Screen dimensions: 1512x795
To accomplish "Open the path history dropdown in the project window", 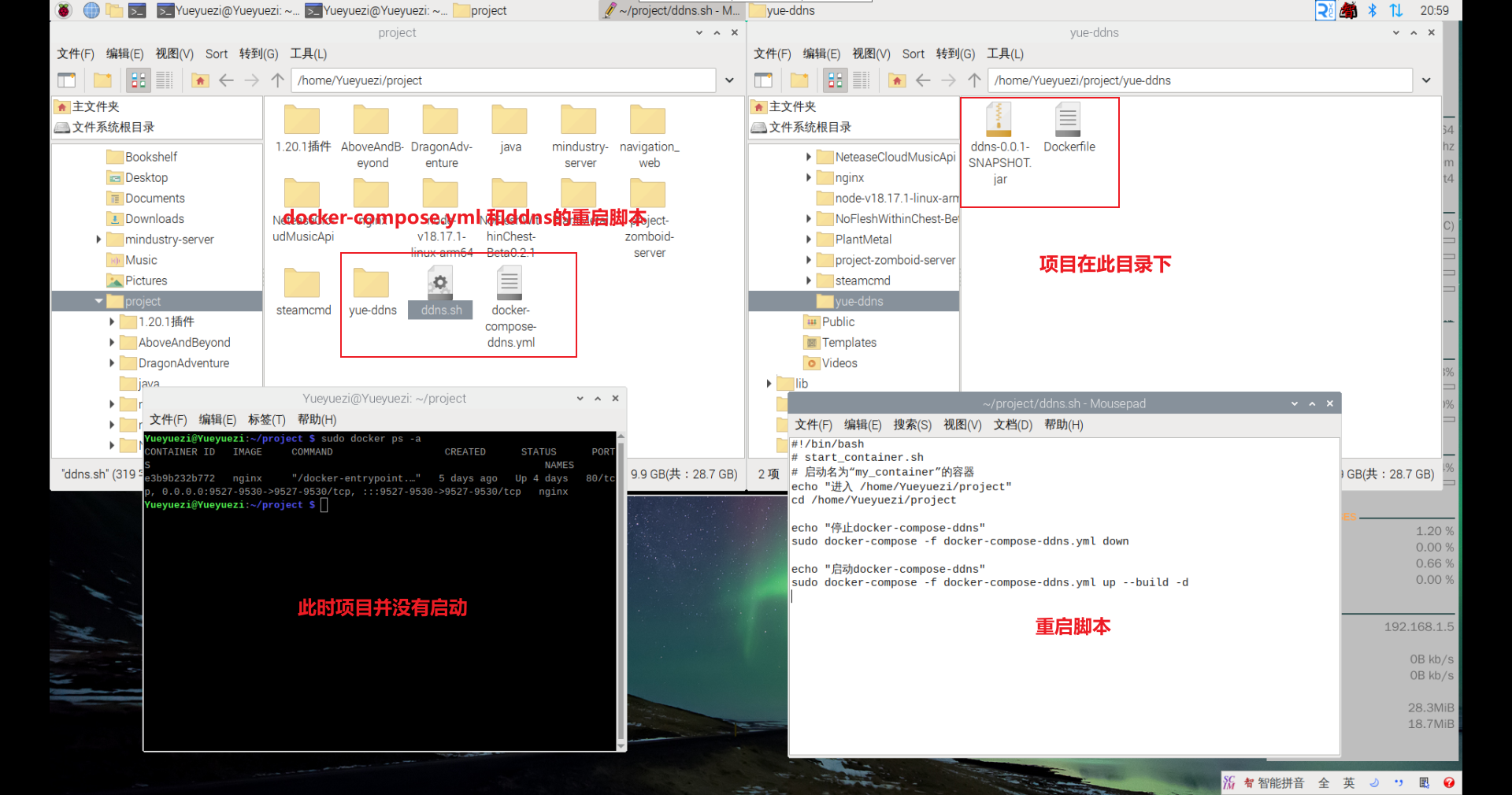I will pyautogui.click(x=729, y=80).
